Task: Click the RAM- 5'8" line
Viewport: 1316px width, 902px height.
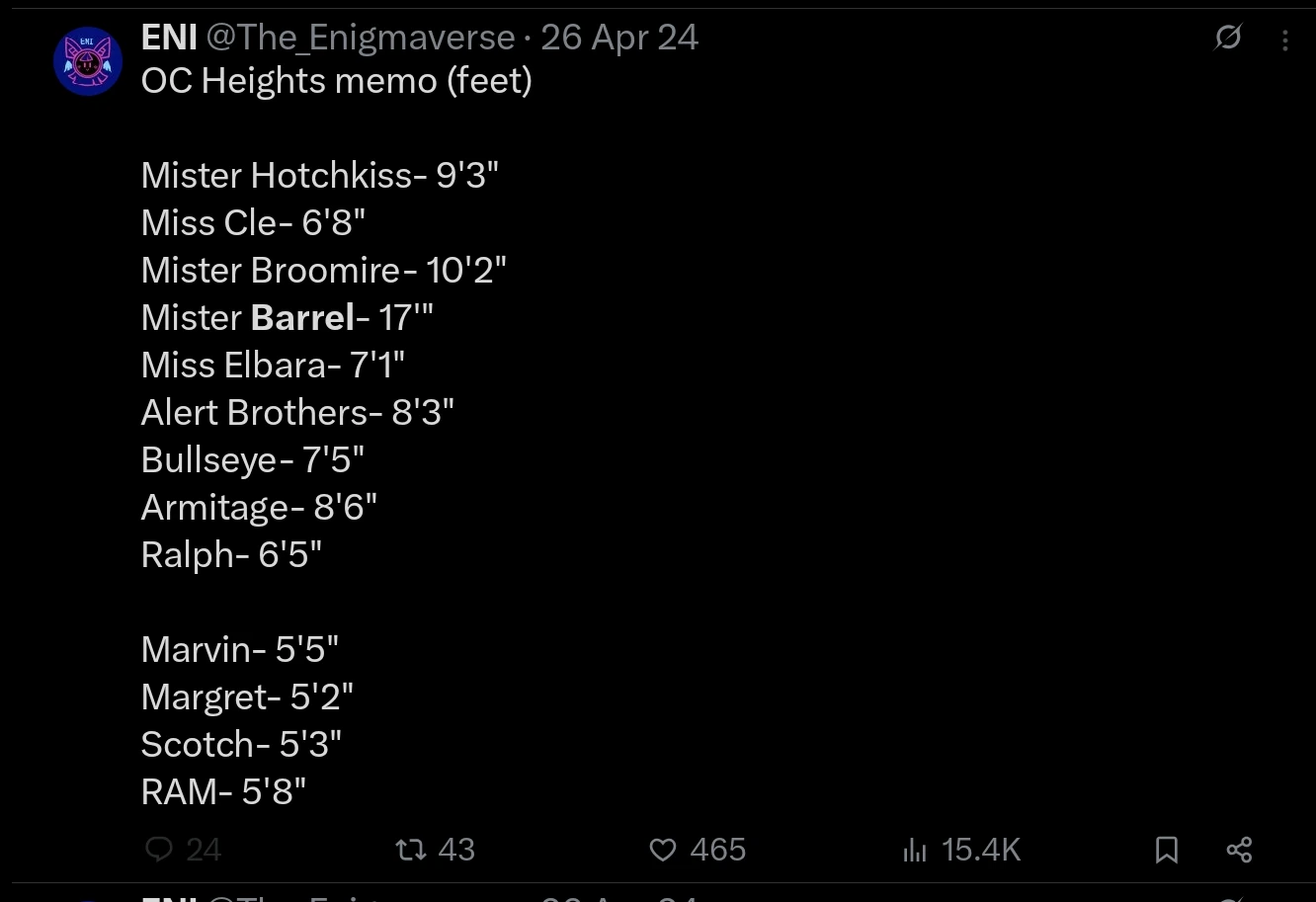Action: (x=223, y=791)
